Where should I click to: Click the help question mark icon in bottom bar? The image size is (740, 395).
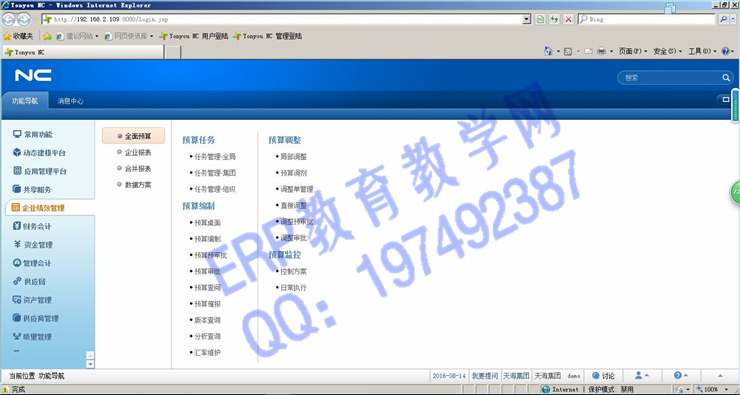tap(678, 376)
